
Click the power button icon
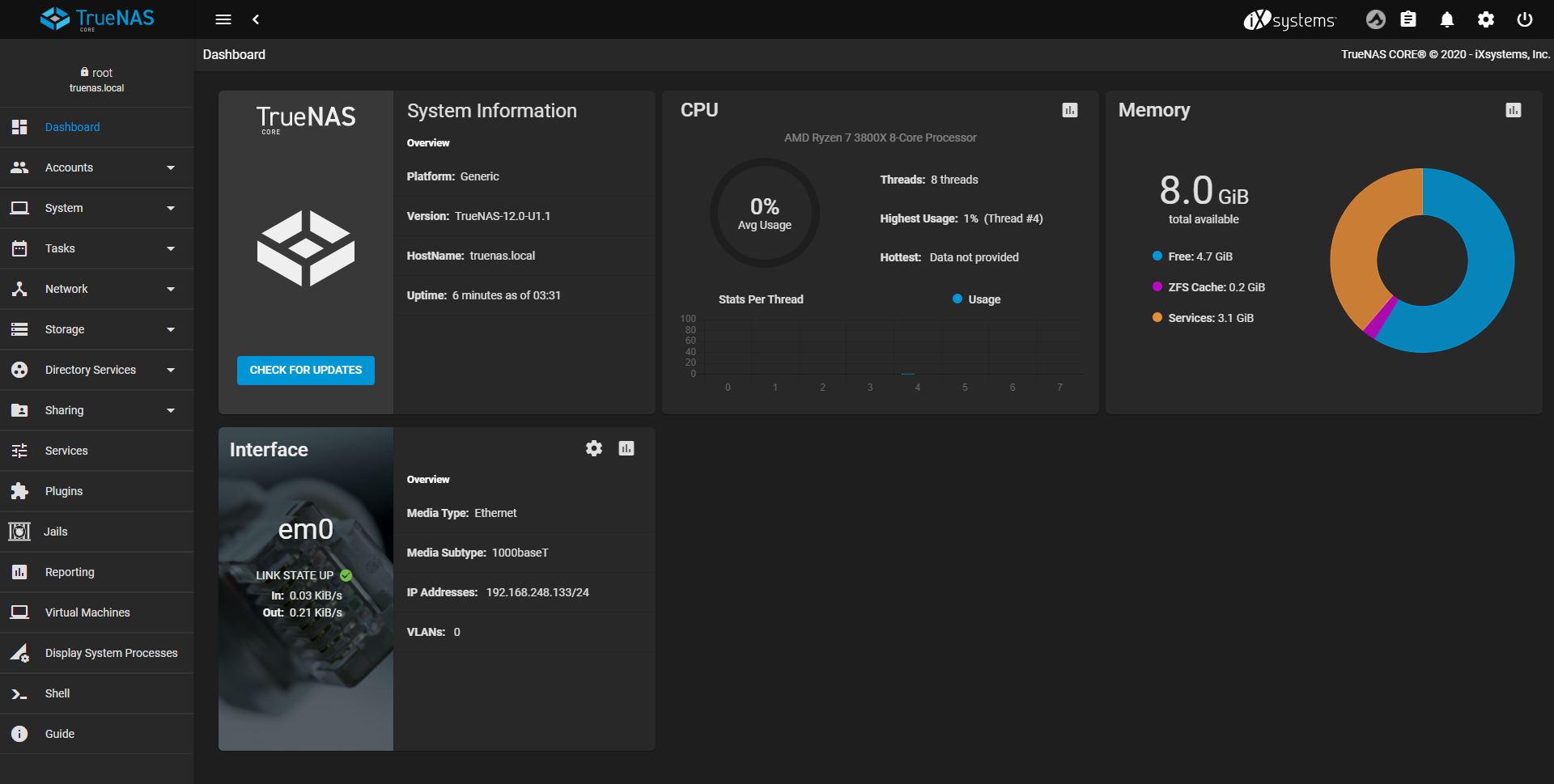click(x=1525, y=19)
